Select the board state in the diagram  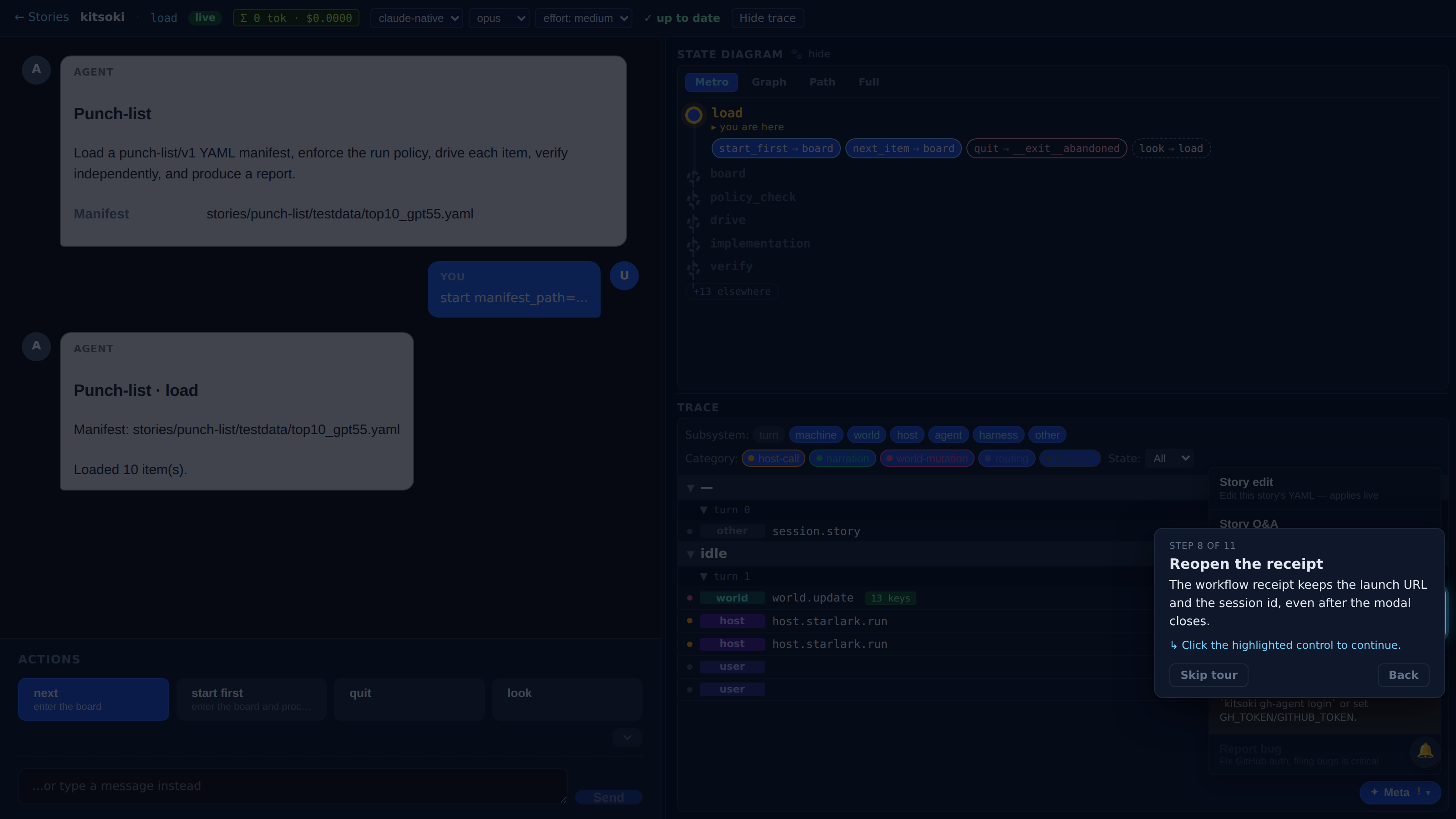coord(728,173)
